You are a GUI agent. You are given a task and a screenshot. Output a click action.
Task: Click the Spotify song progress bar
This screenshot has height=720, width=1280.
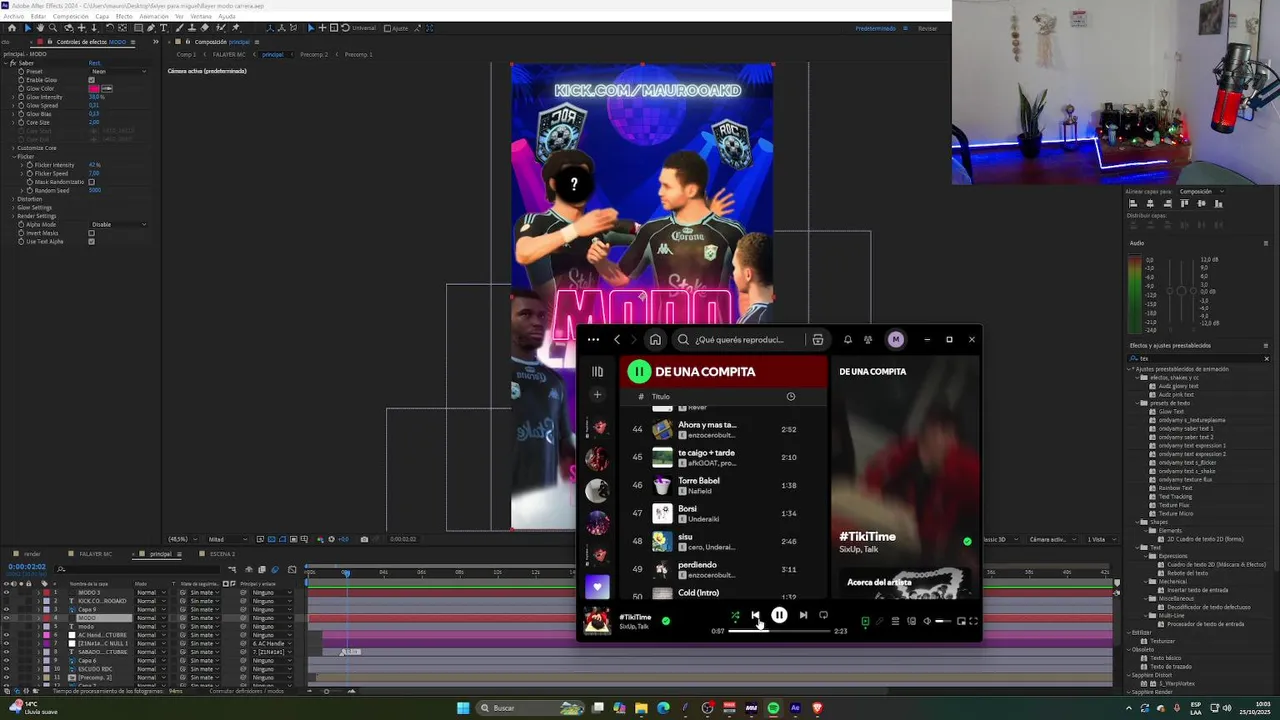[x=779, y=631]
